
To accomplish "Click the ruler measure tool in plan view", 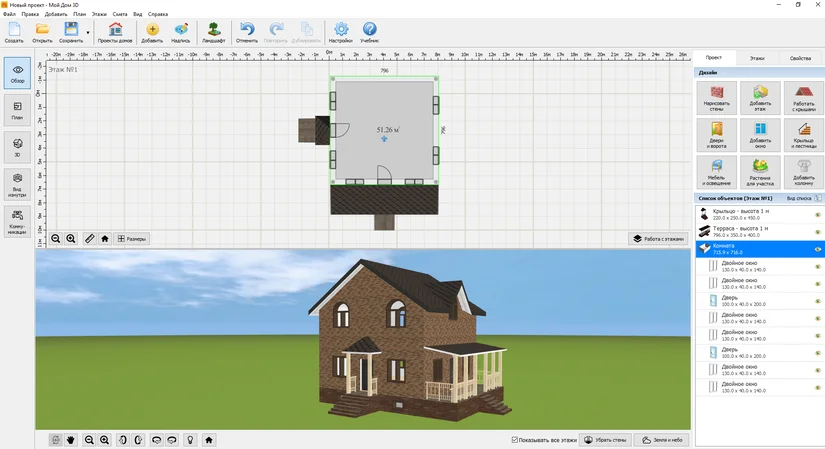I will (89, 239).
